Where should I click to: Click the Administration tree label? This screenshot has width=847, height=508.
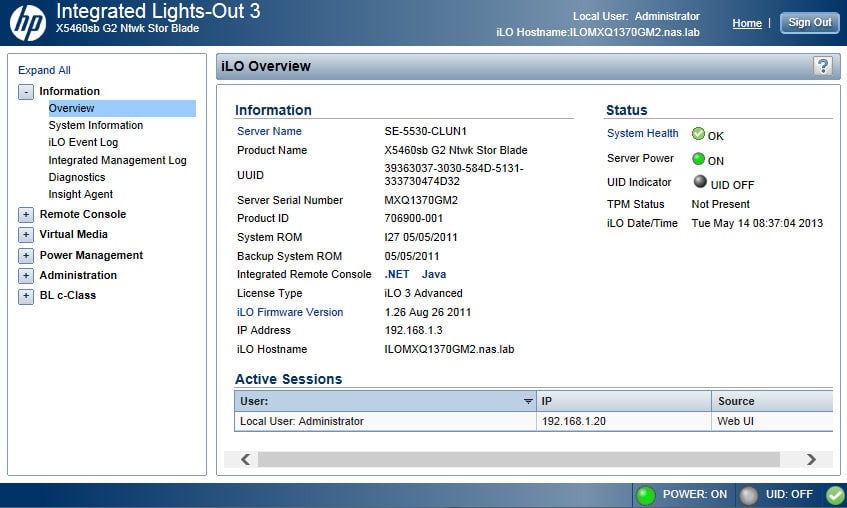[x=78, y=276]
